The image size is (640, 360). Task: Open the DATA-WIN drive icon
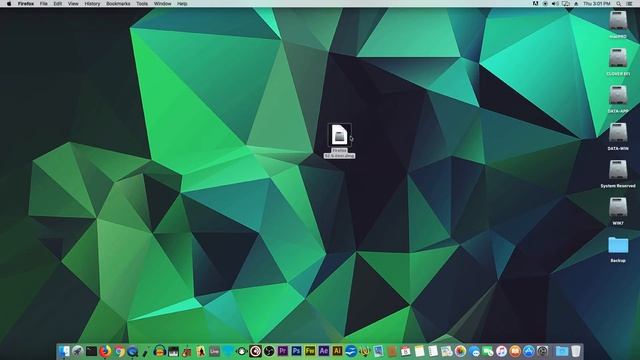coord(618,133)
